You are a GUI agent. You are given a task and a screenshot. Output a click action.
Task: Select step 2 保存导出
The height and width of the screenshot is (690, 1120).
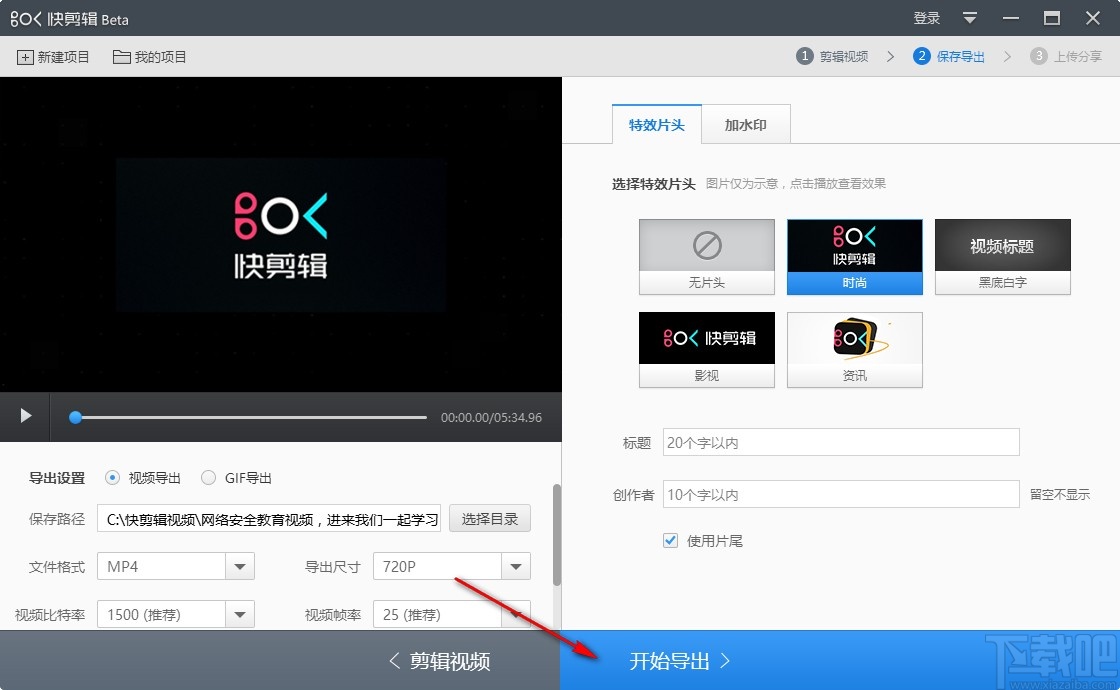click(x=949, y=56)
